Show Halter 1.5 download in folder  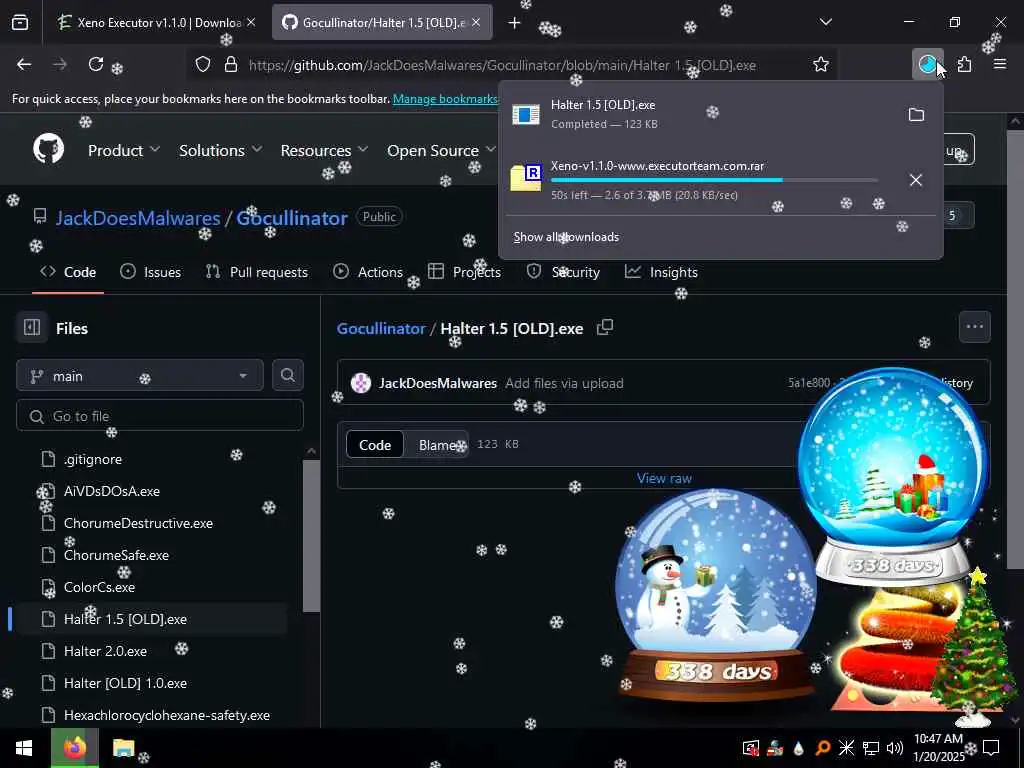(916, 115)
